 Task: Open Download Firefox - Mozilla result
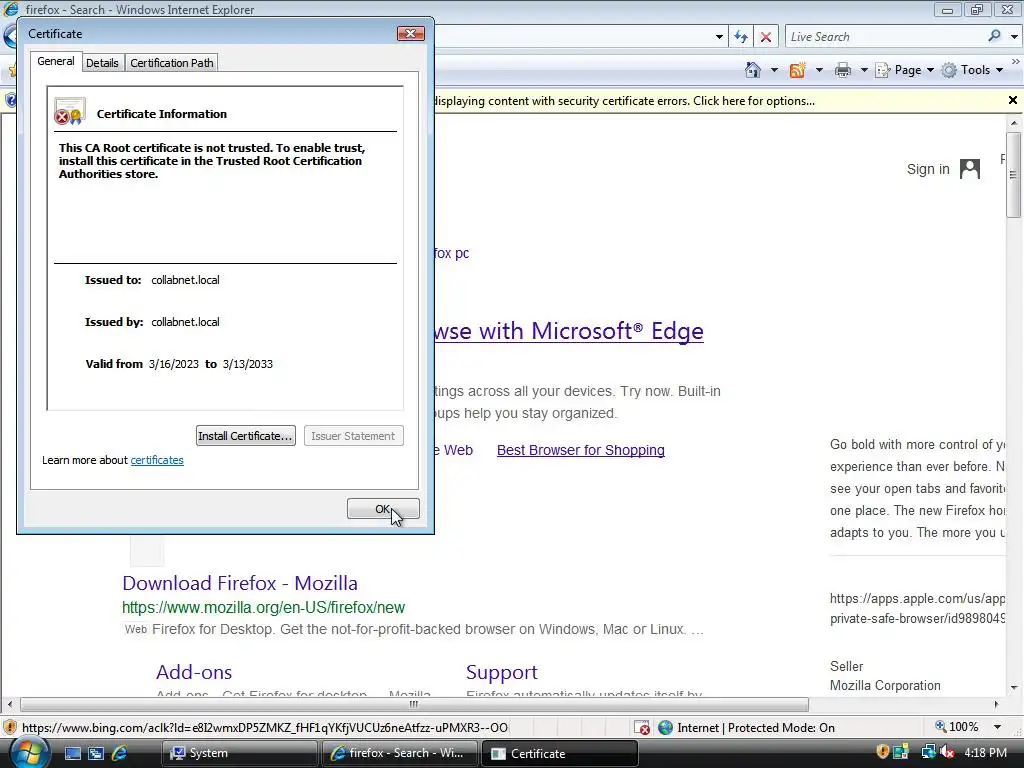click(240, 583)
